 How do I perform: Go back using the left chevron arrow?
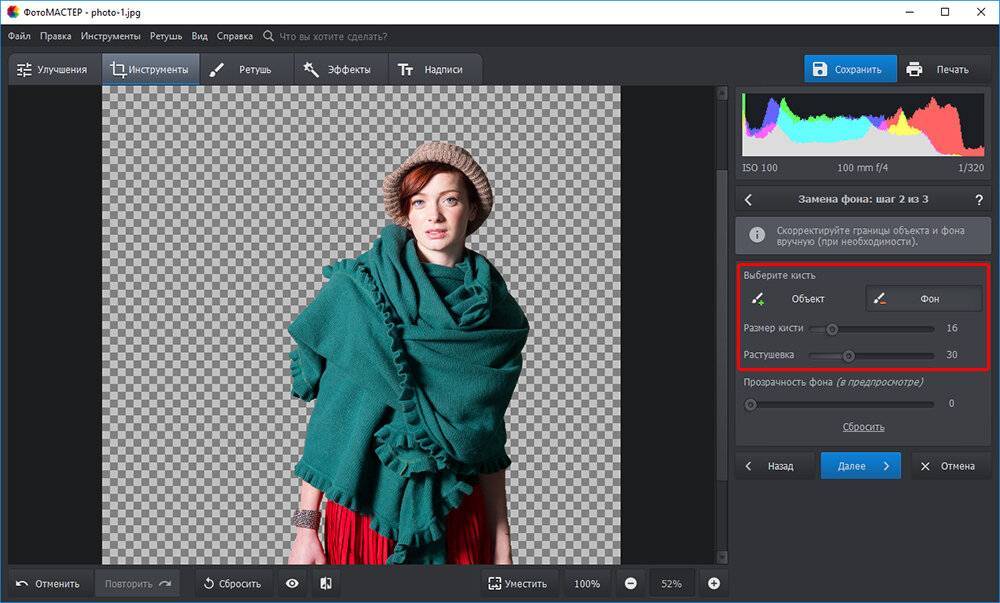[749, 200]
